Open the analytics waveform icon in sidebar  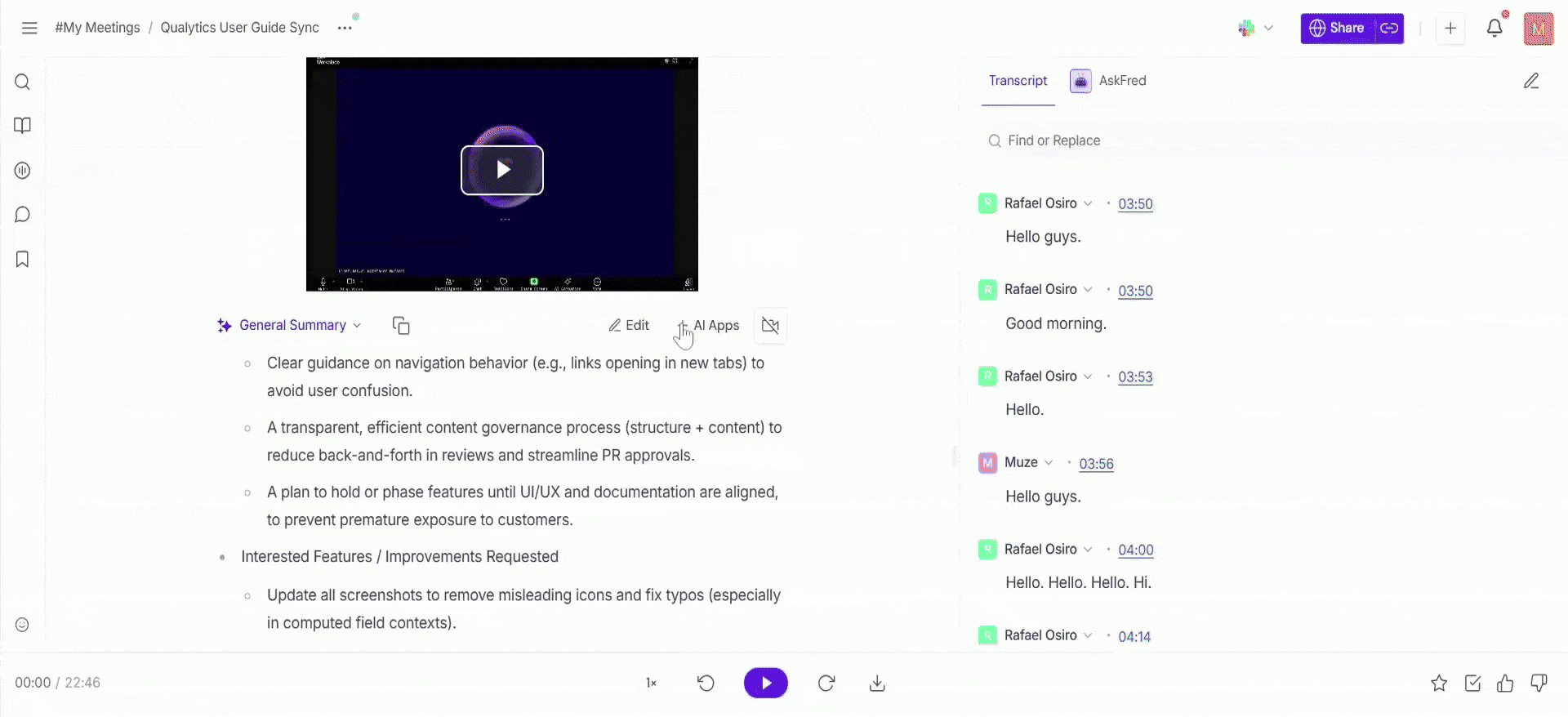coord(23,171)
